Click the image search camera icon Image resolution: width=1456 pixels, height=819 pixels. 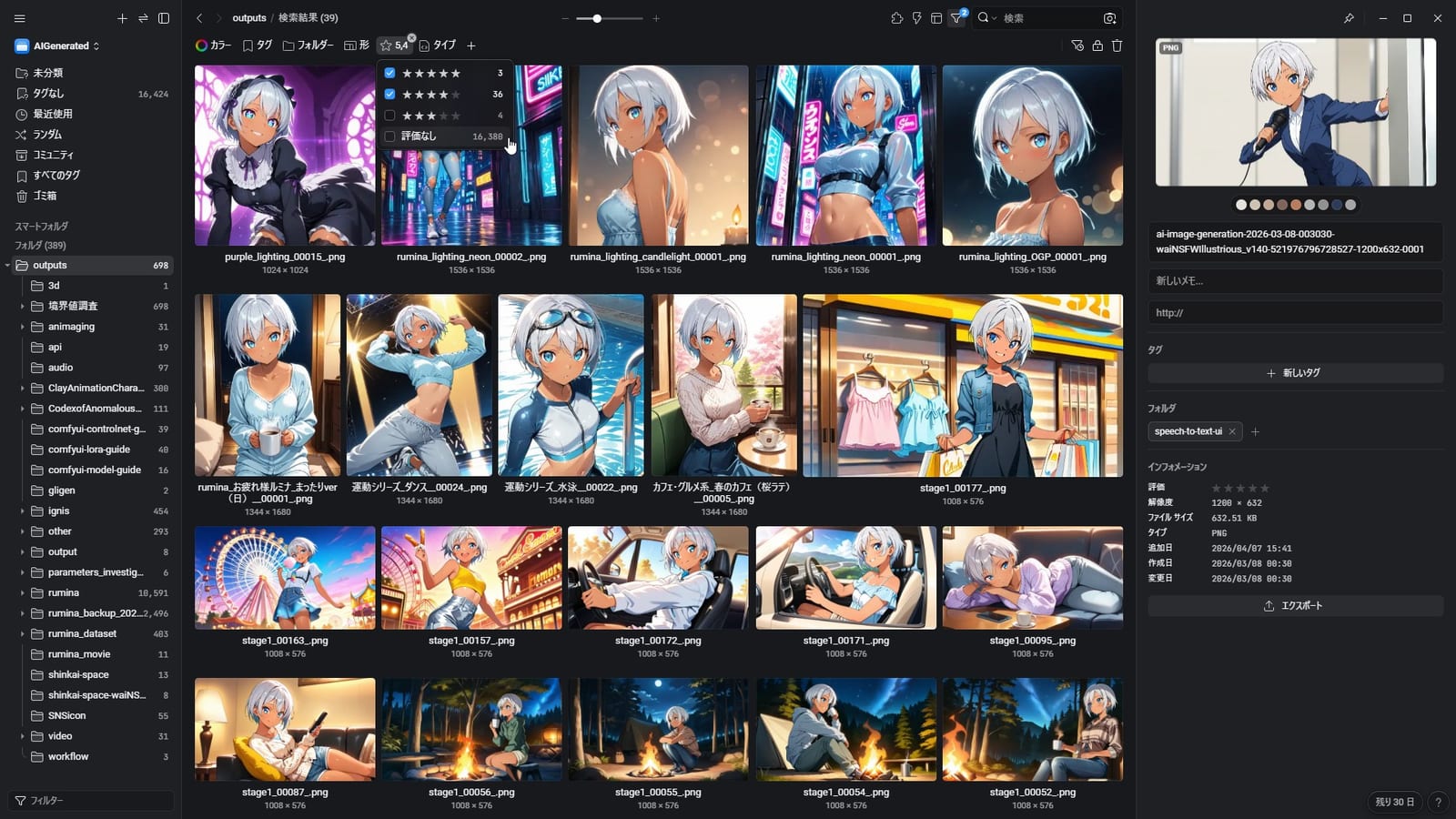tap(1109, 18)
